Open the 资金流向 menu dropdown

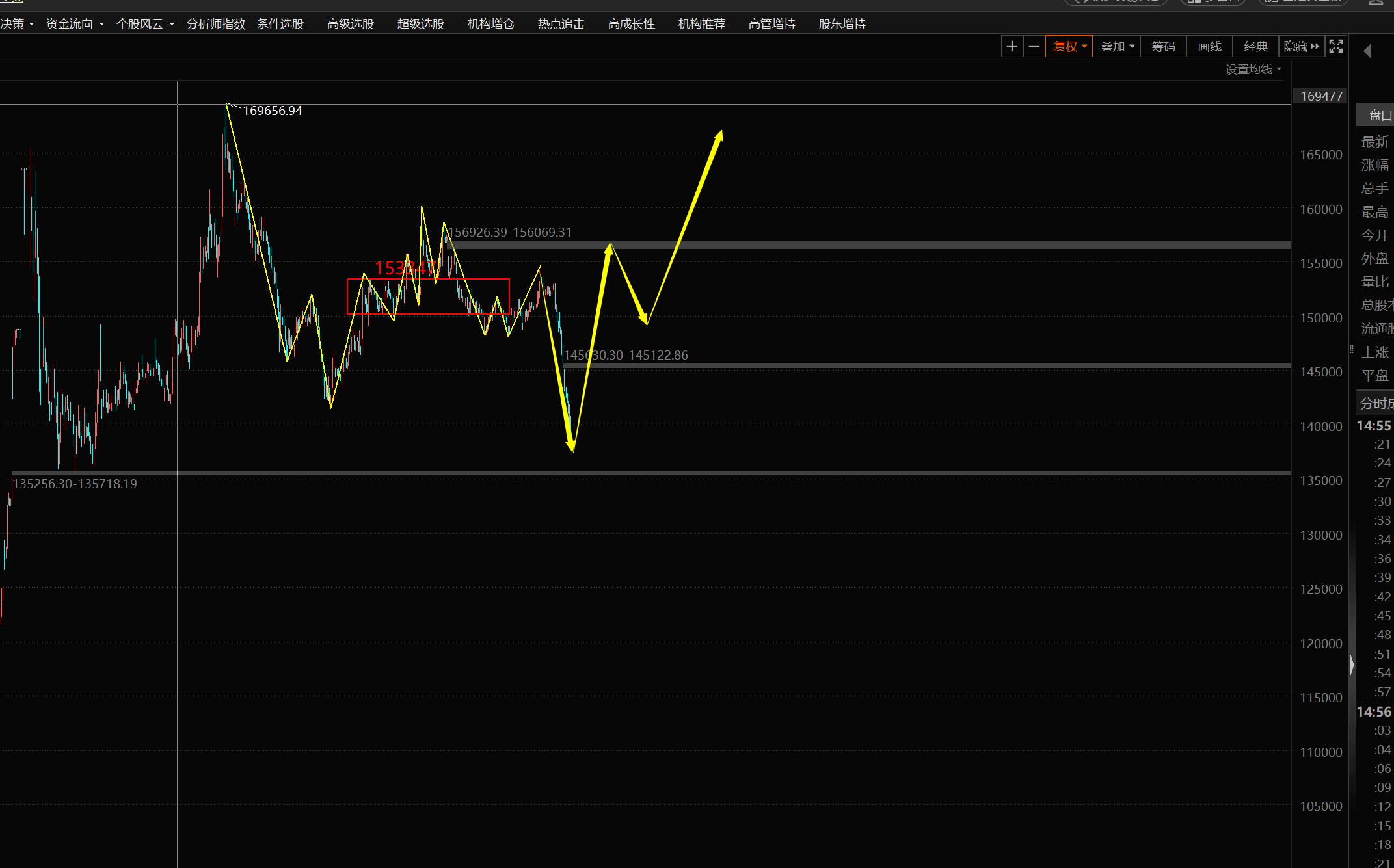tap(75, 24)
